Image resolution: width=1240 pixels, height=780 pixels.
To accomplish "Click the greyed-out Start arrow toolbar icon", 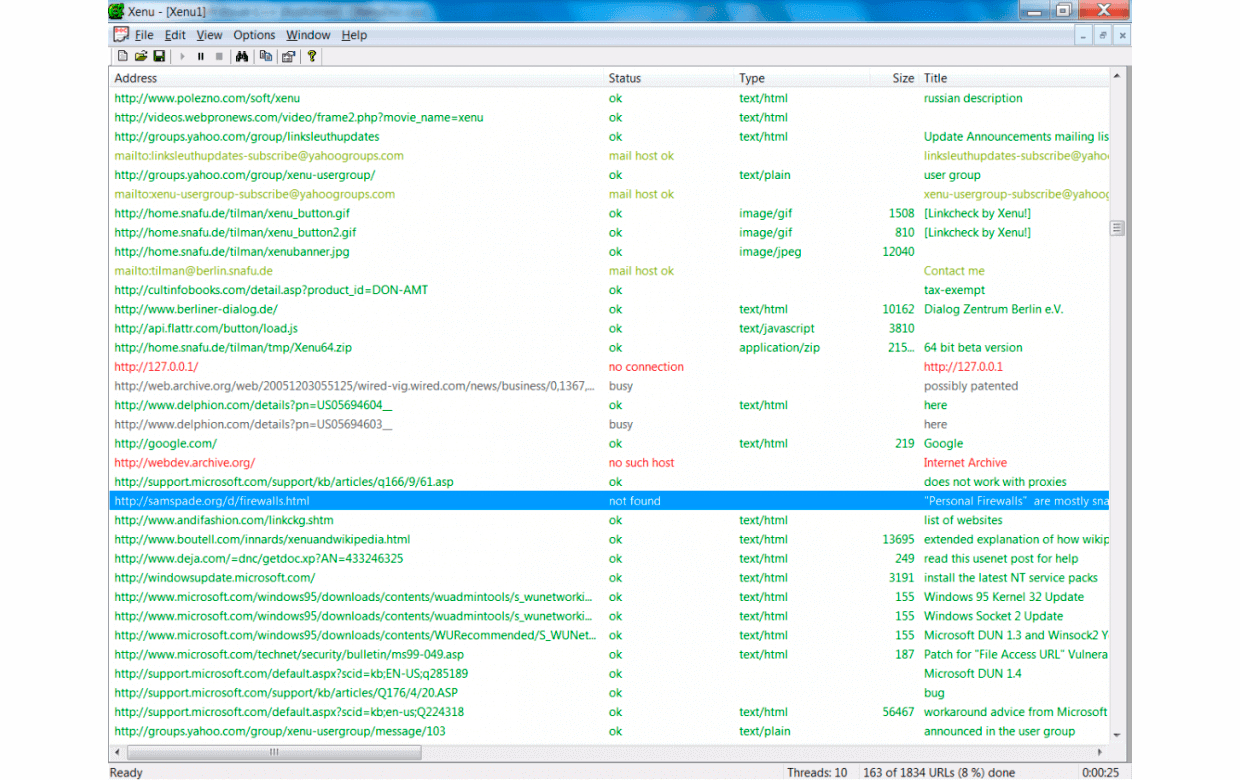I will [x=182, y=57].
